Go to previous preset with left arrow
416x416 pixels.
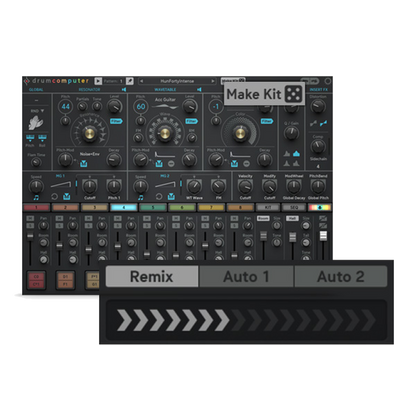tap(141, 81)
